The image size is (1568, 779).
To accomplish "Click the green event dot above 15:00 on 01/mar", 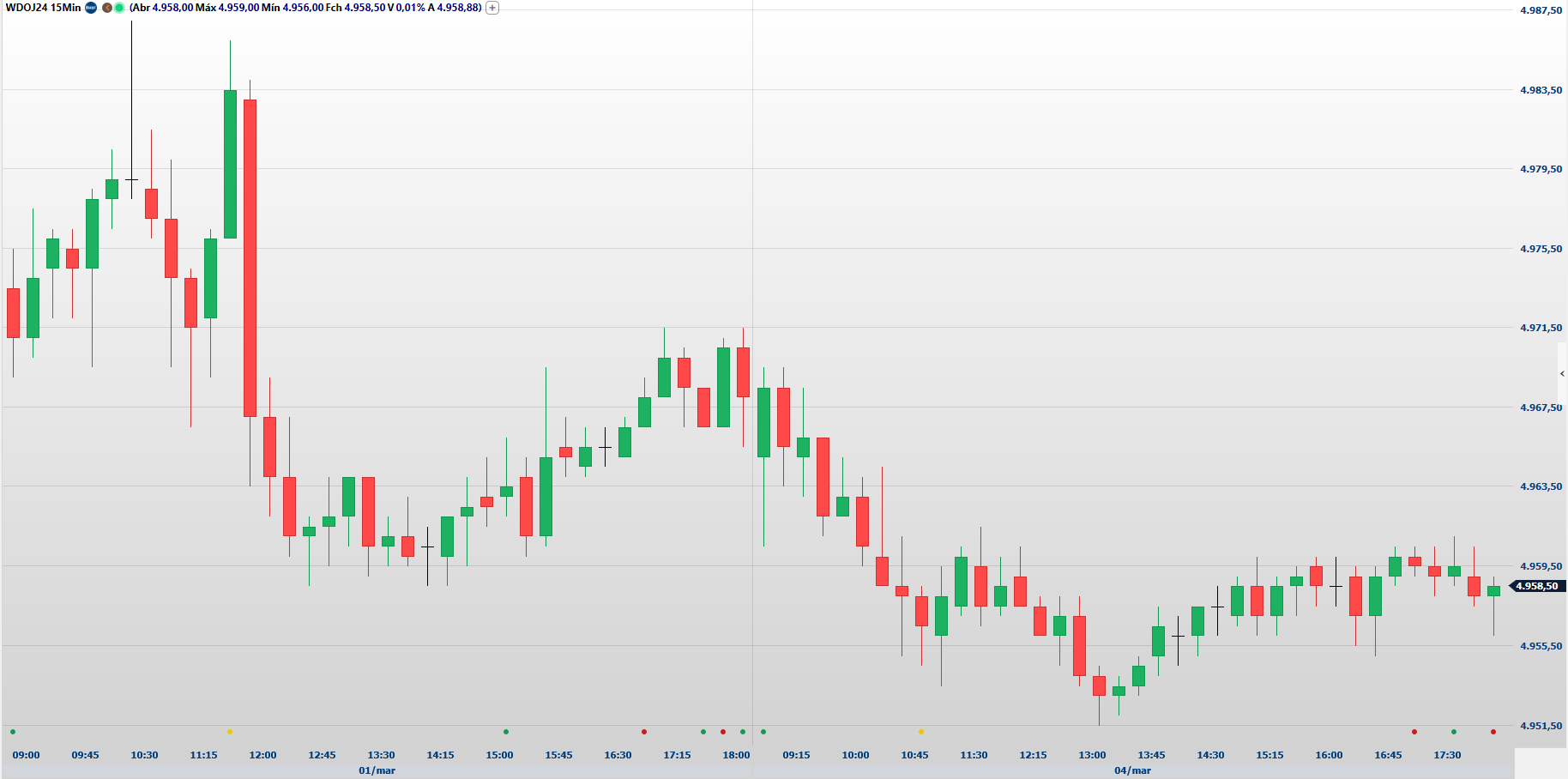I will 506,732.
